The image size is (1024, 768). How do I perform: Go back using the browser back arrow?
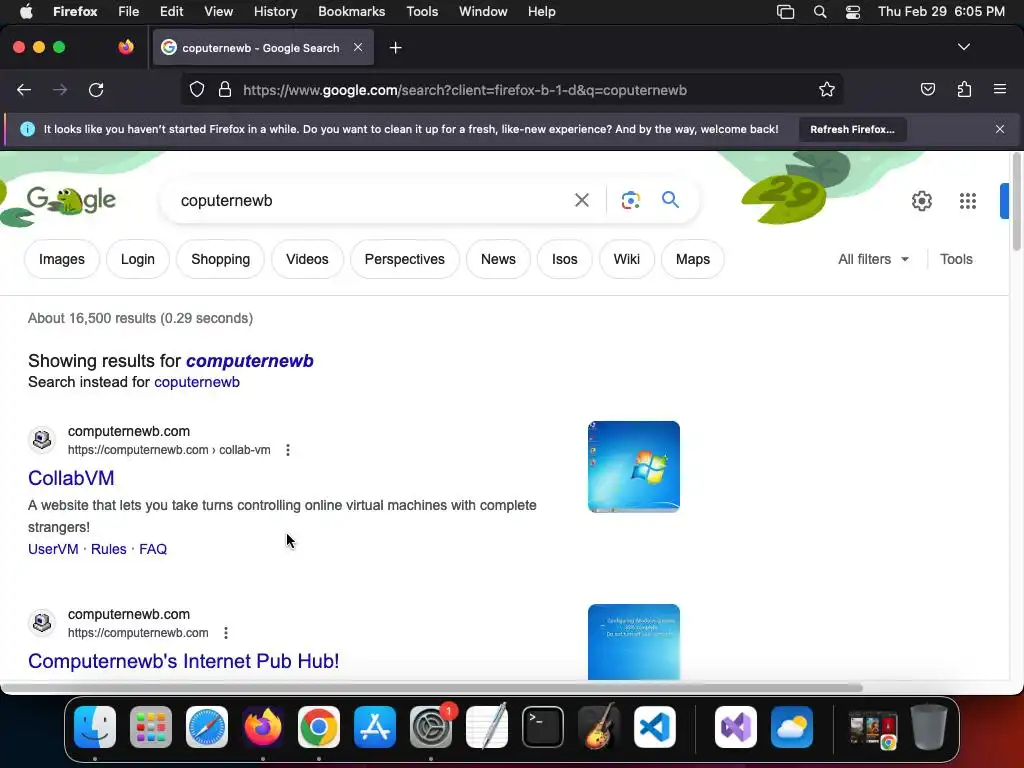pyautogui.click(x=24, y=90)
